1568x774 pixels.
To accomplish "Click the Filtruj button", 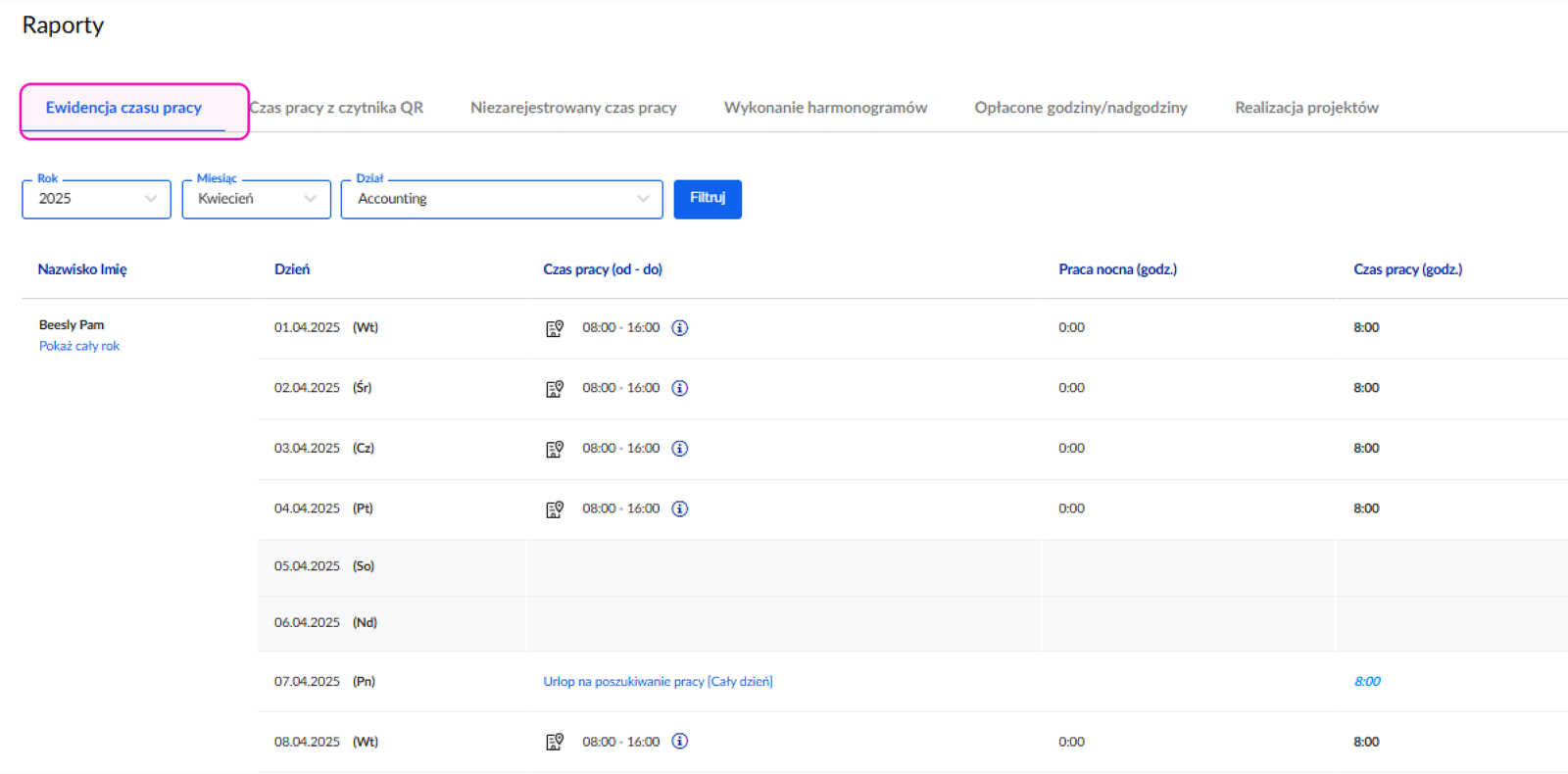I will tap(708, 199).
